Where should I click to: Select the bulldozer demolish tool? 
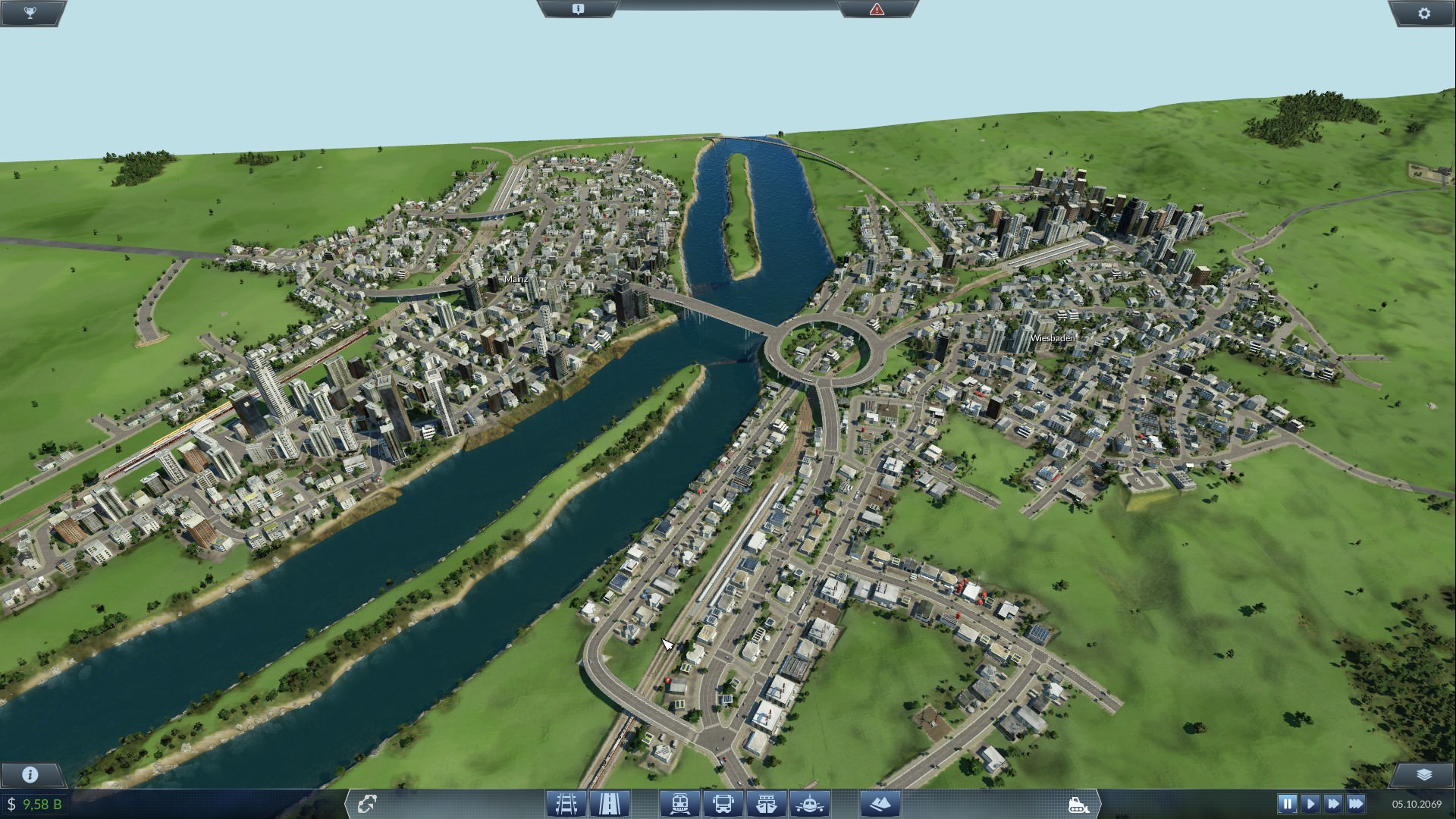click(x=1078, y=804)
